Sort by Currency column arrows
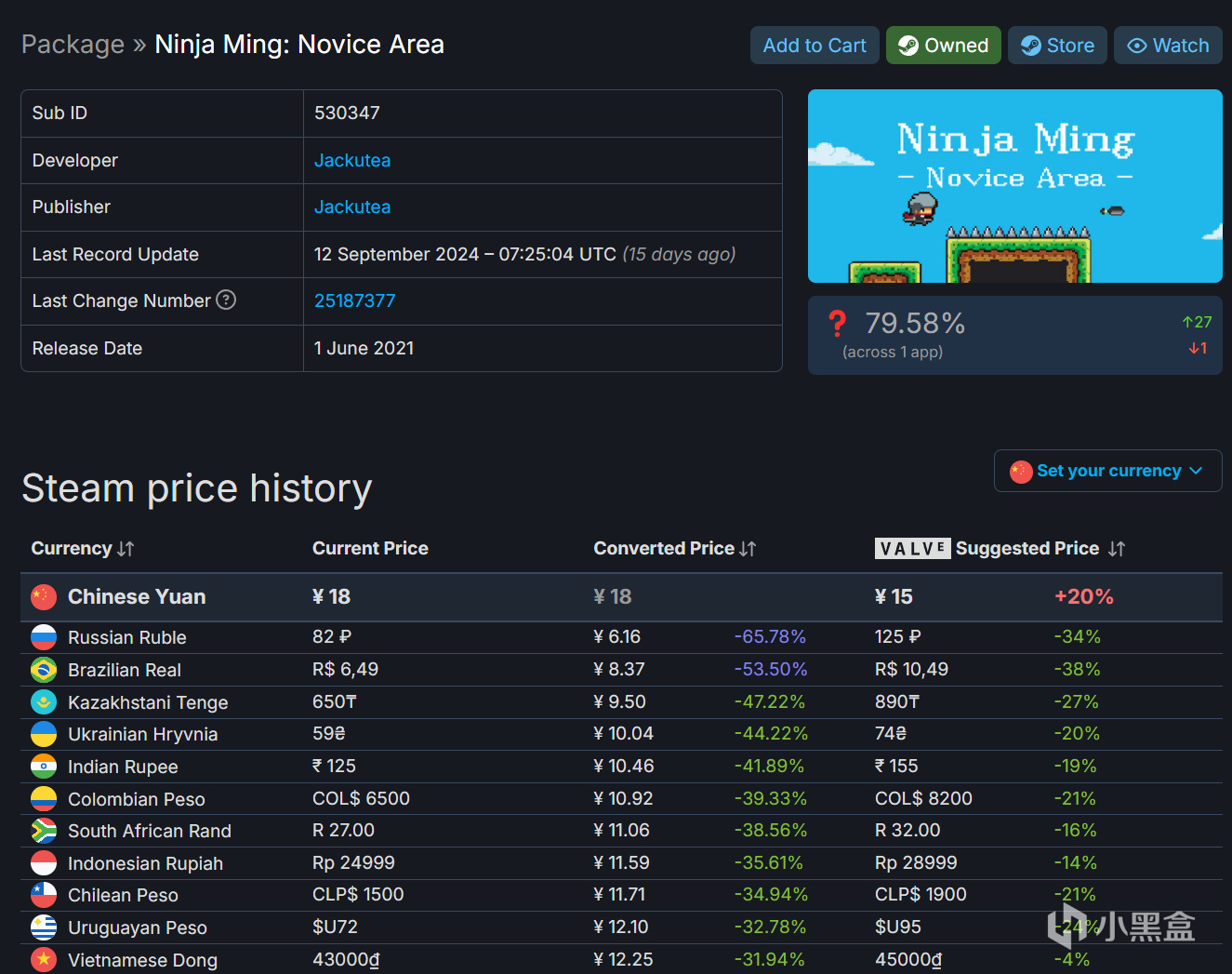Image resolution: width=1232 pixels, height=974 pixels. [126, 549]
